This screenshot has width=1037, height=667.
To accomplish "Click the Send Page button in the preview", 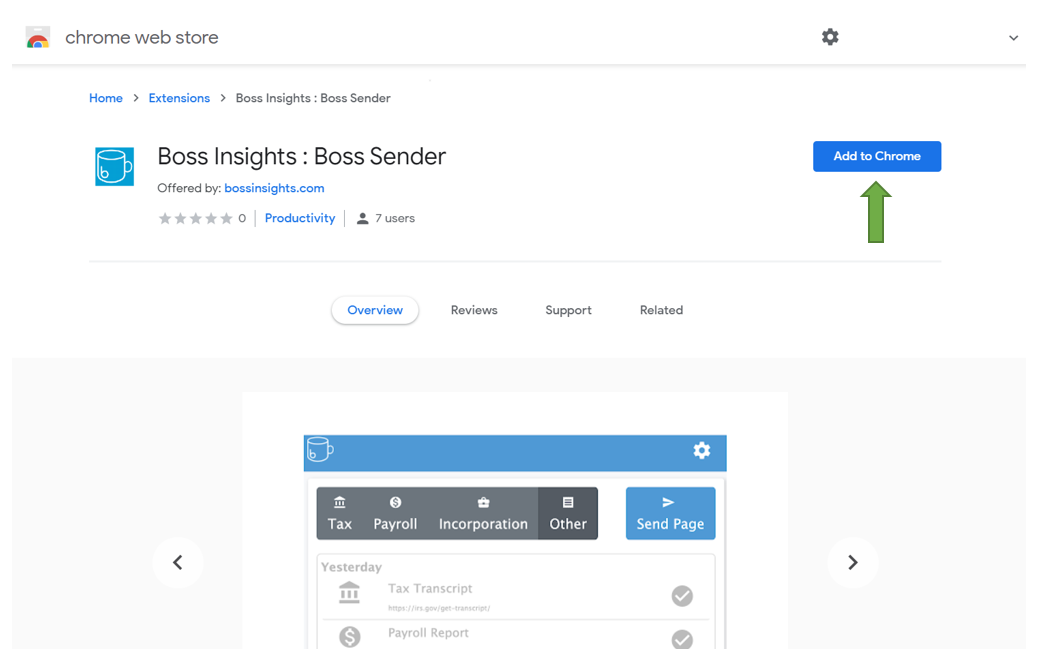I will [x=671, y=514].
